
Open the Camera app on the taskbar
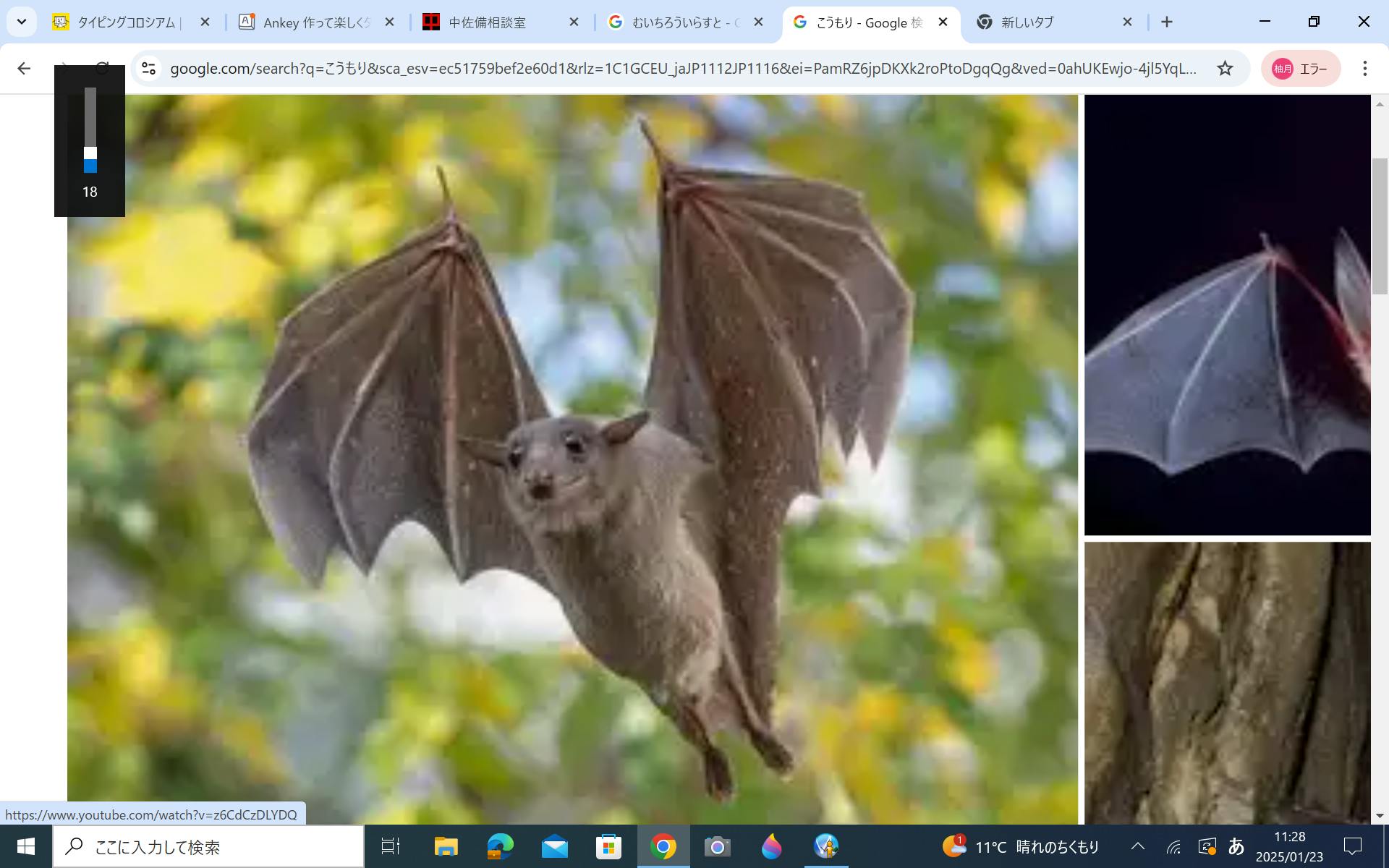point(717,846)
